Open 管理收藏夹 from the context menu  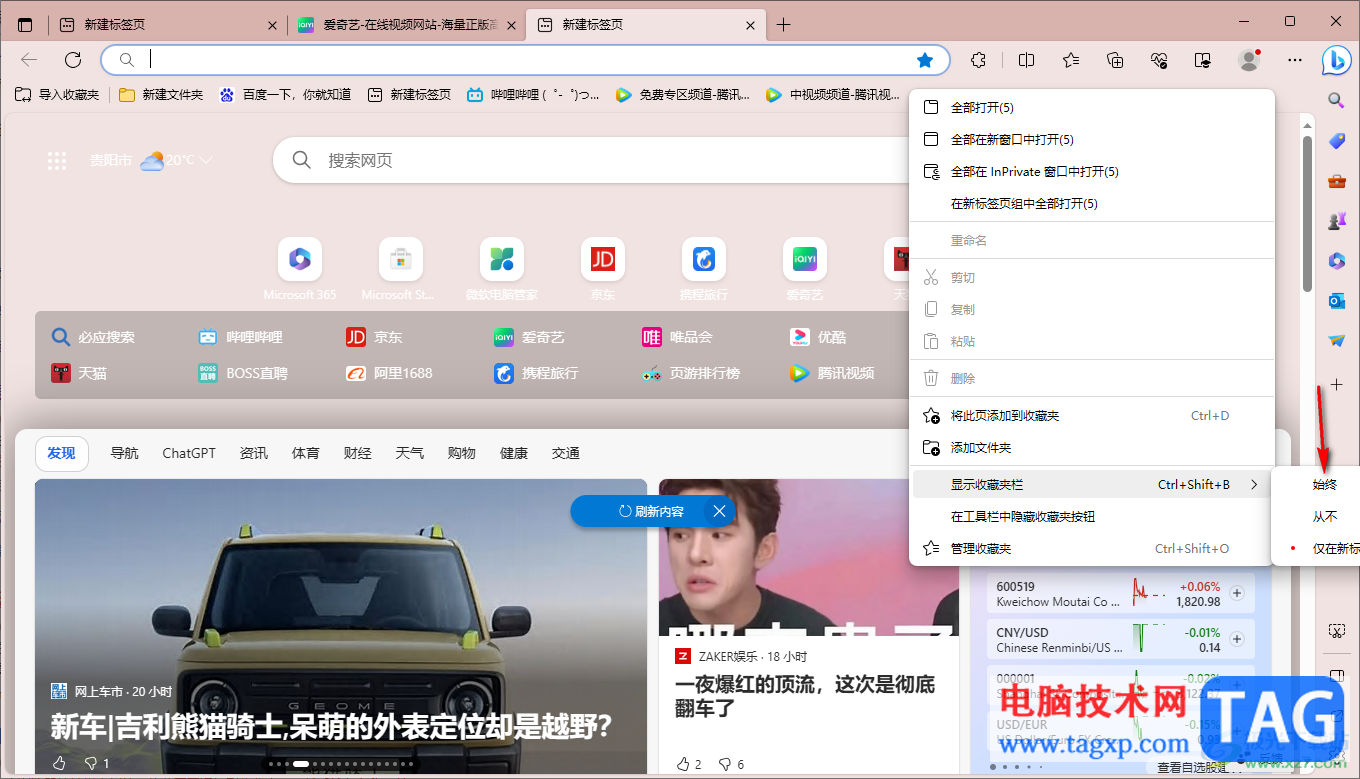coord(1092,549)
